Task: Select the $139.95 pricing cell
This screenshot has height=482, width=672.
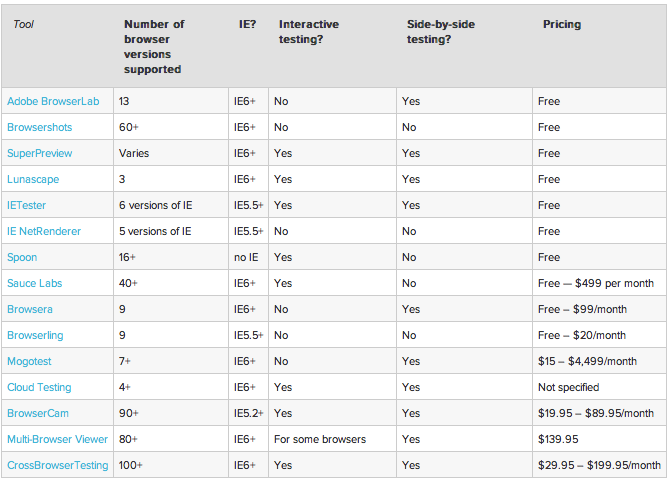Action: click(558, 439)
